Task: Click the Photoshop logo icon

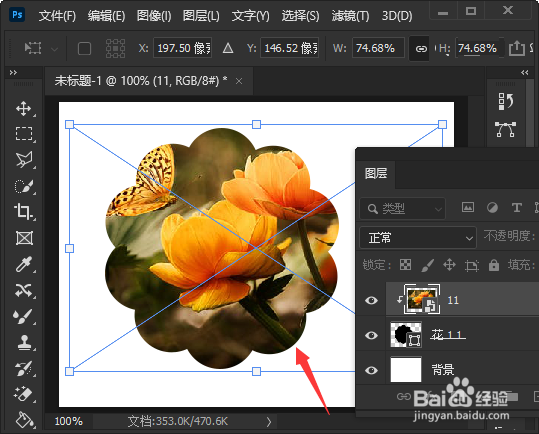Action: point(17,14)
